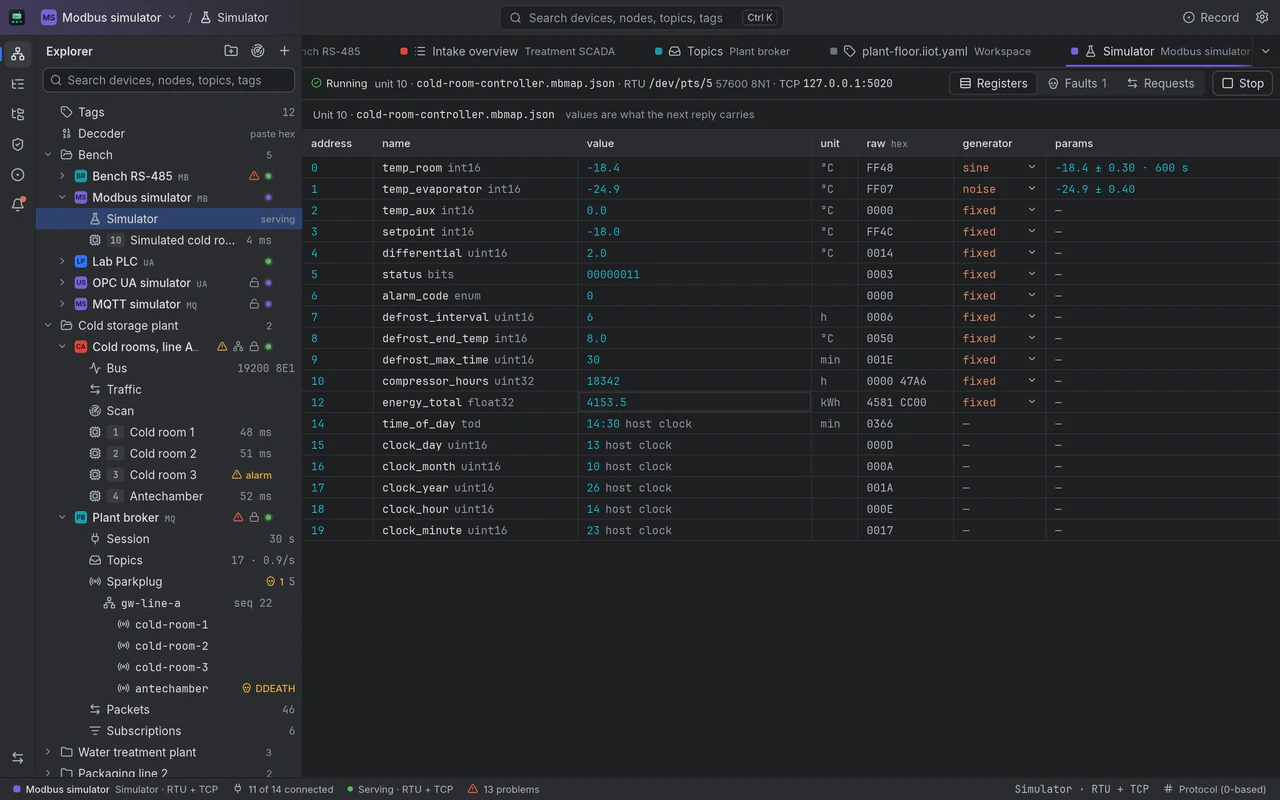Screen dimensions: 1280x800
Task: Click the DDEATH badge on antechamber
Action: (268, 688)
